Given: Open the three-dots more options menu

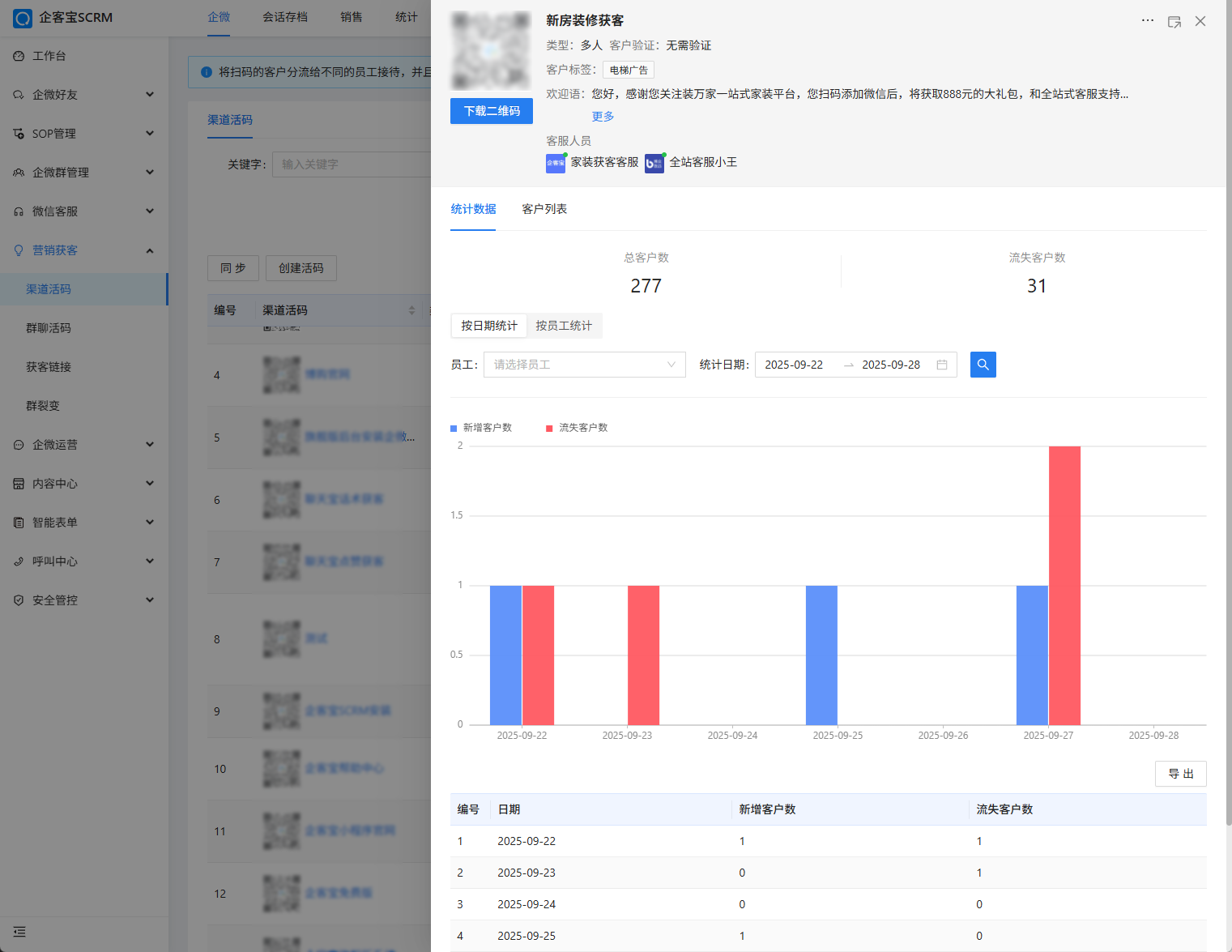Looking at the screenshot, I should (1147, 20).
